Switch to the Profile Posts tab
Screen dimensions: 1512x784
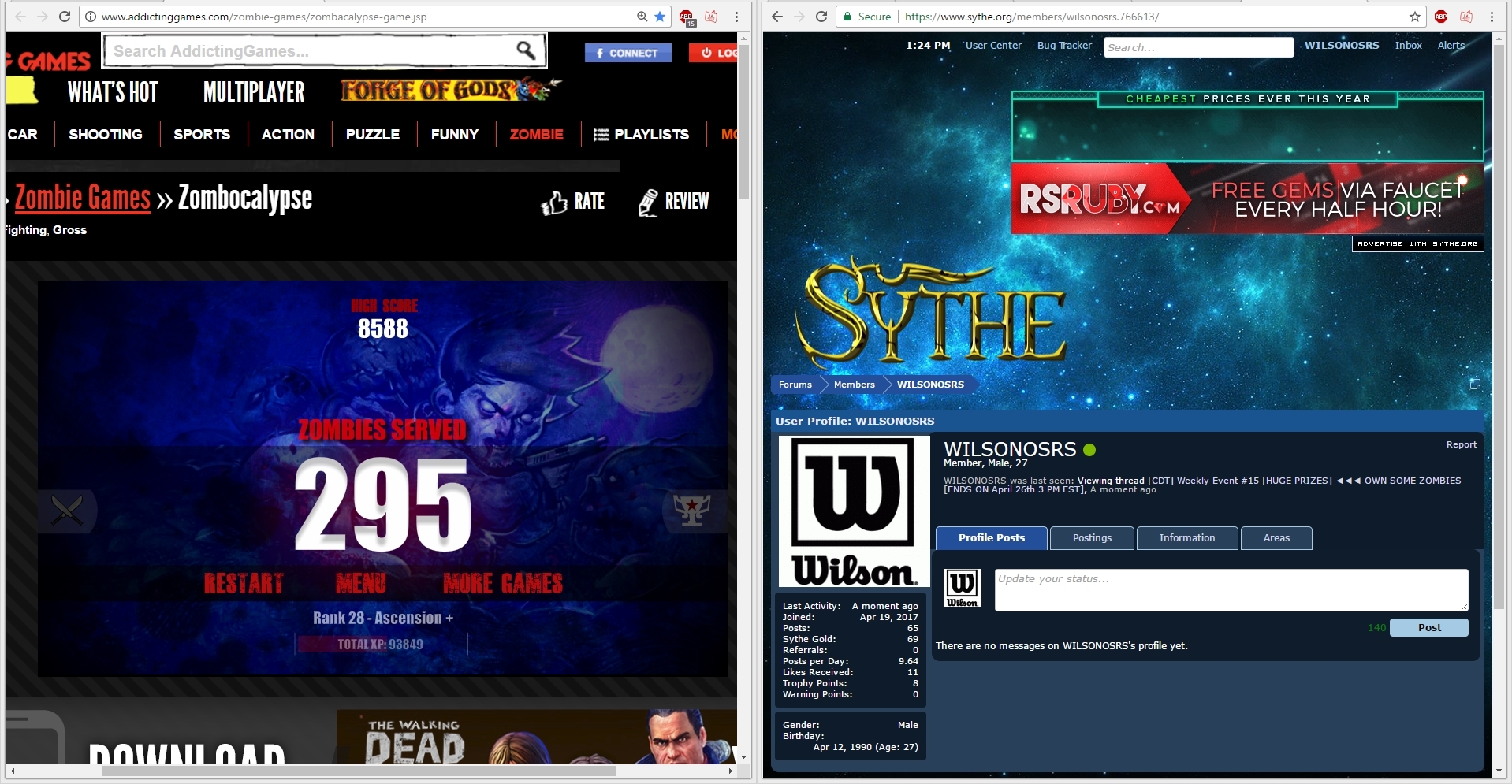[x=992, y=538]
